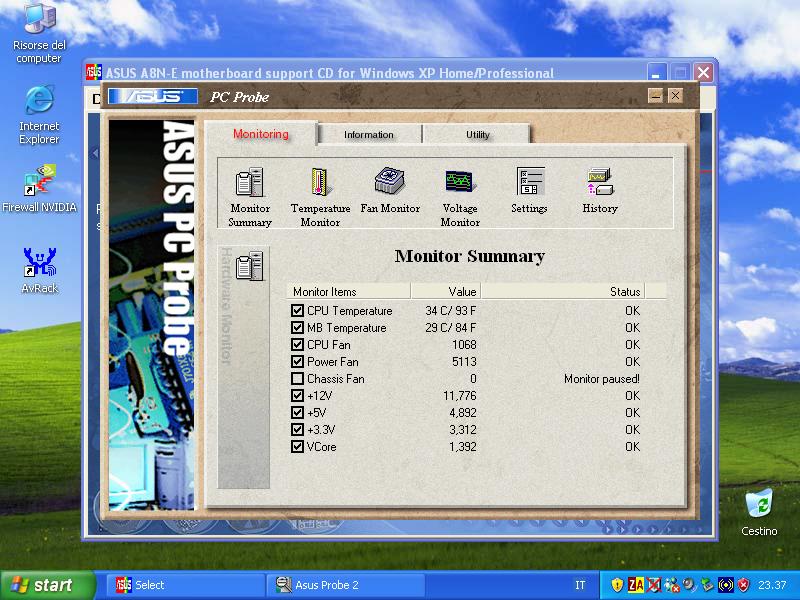Click the Value column header
Screen dimensions: 800x600
coord(445,291)
